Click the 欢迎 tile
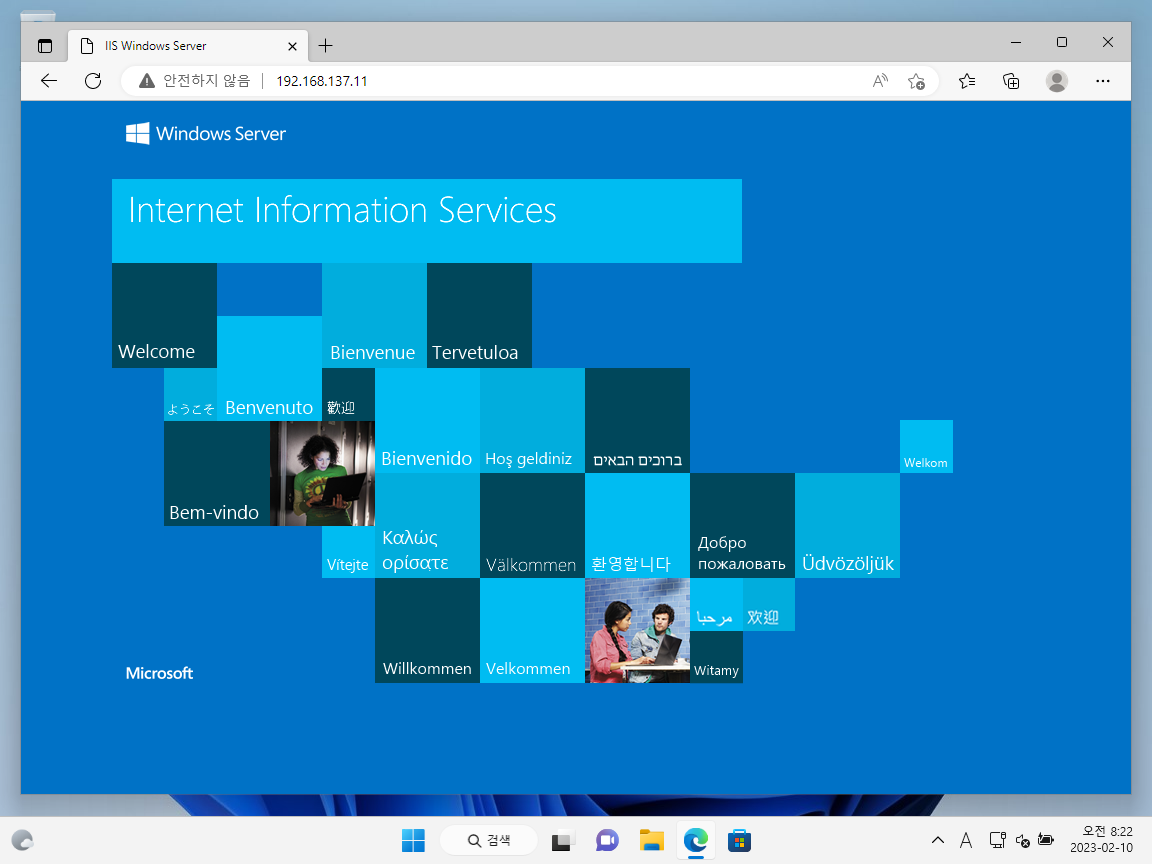 tap(768, 604)
